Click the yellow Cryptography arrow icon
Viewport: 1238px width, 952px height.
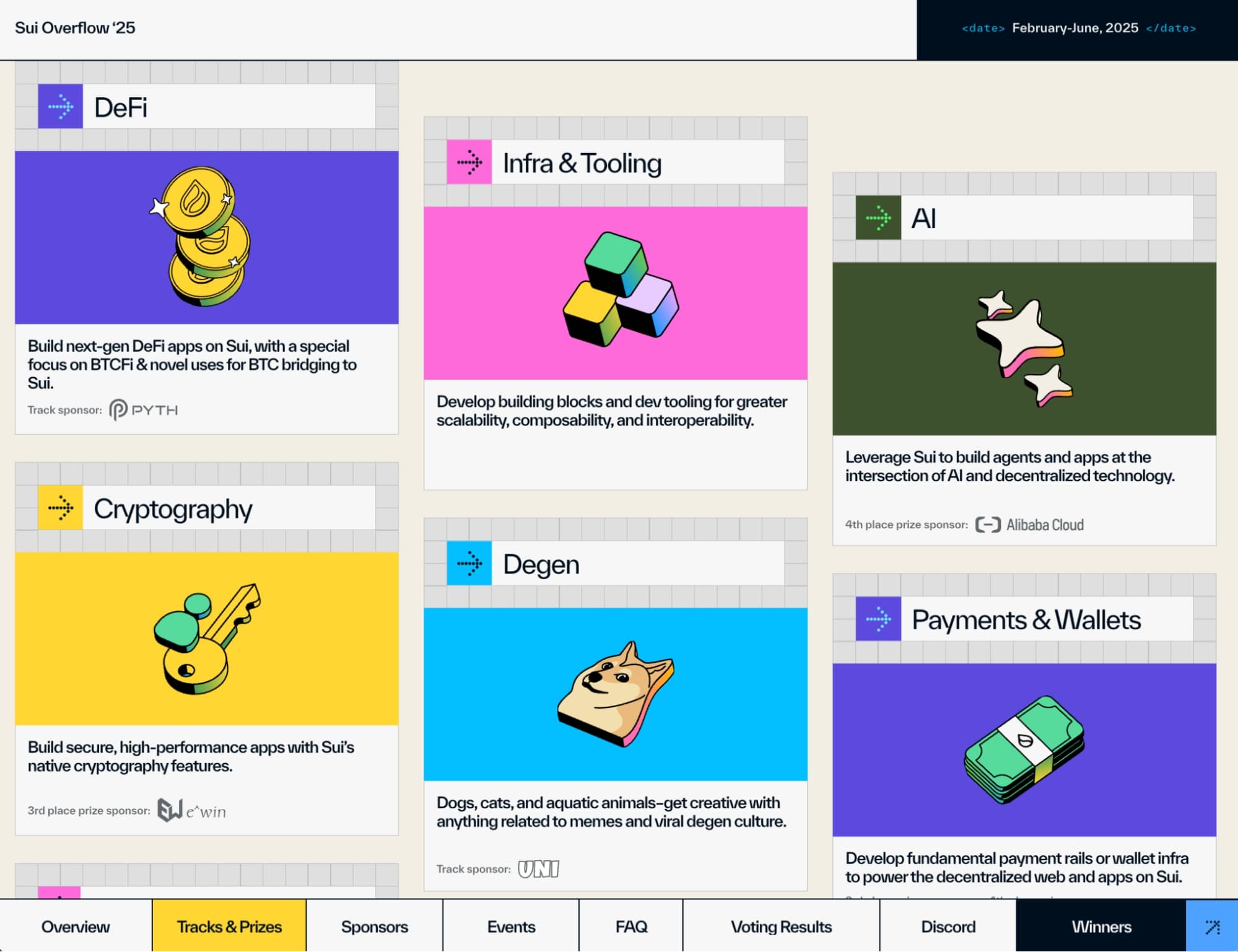tap(60, 508)
